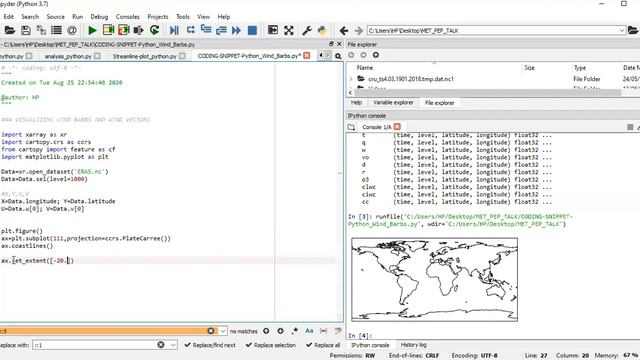The height and width of the screenshot is (360, 640).
Task: Click the file explorer horizontal scrollbar
Action: coord(487,93)
